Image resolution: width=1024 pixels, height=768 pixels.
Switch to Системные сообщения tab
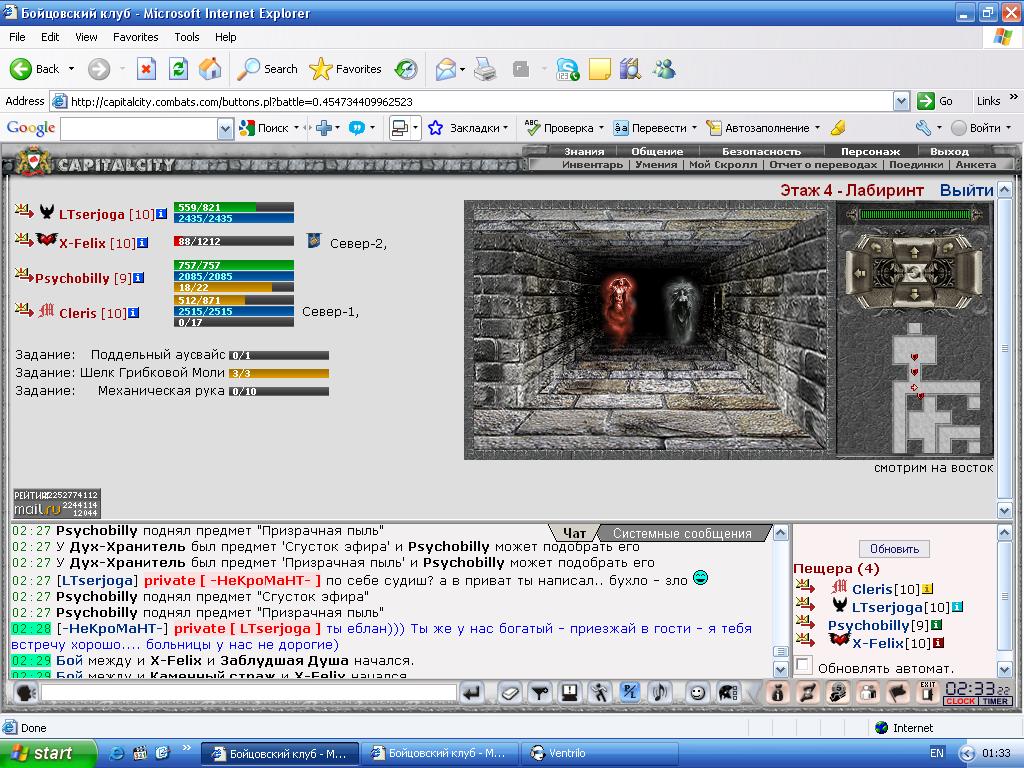pos(682,534)
